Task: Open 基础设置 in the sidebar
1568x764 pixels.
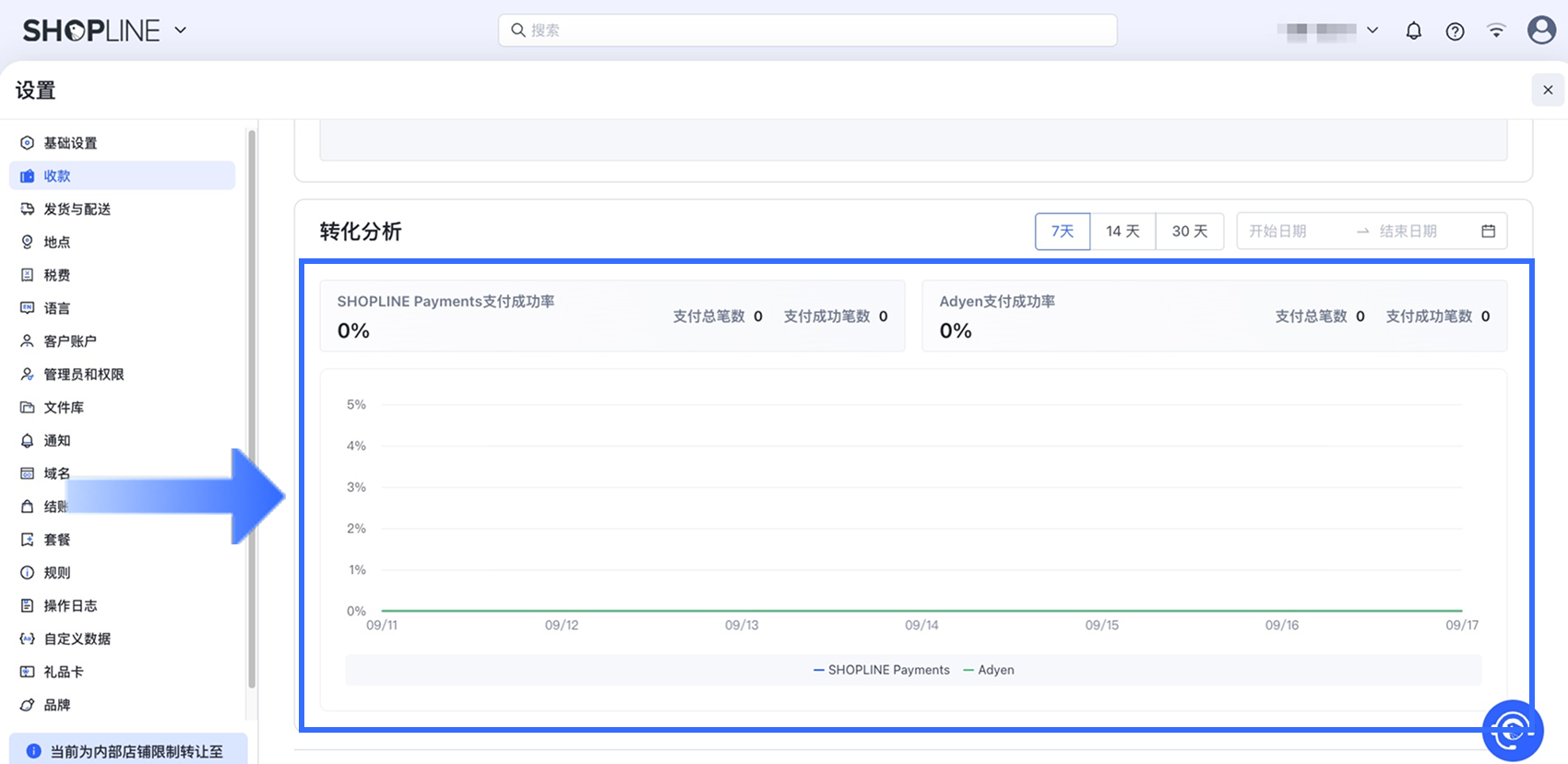Action: (70, 143)
